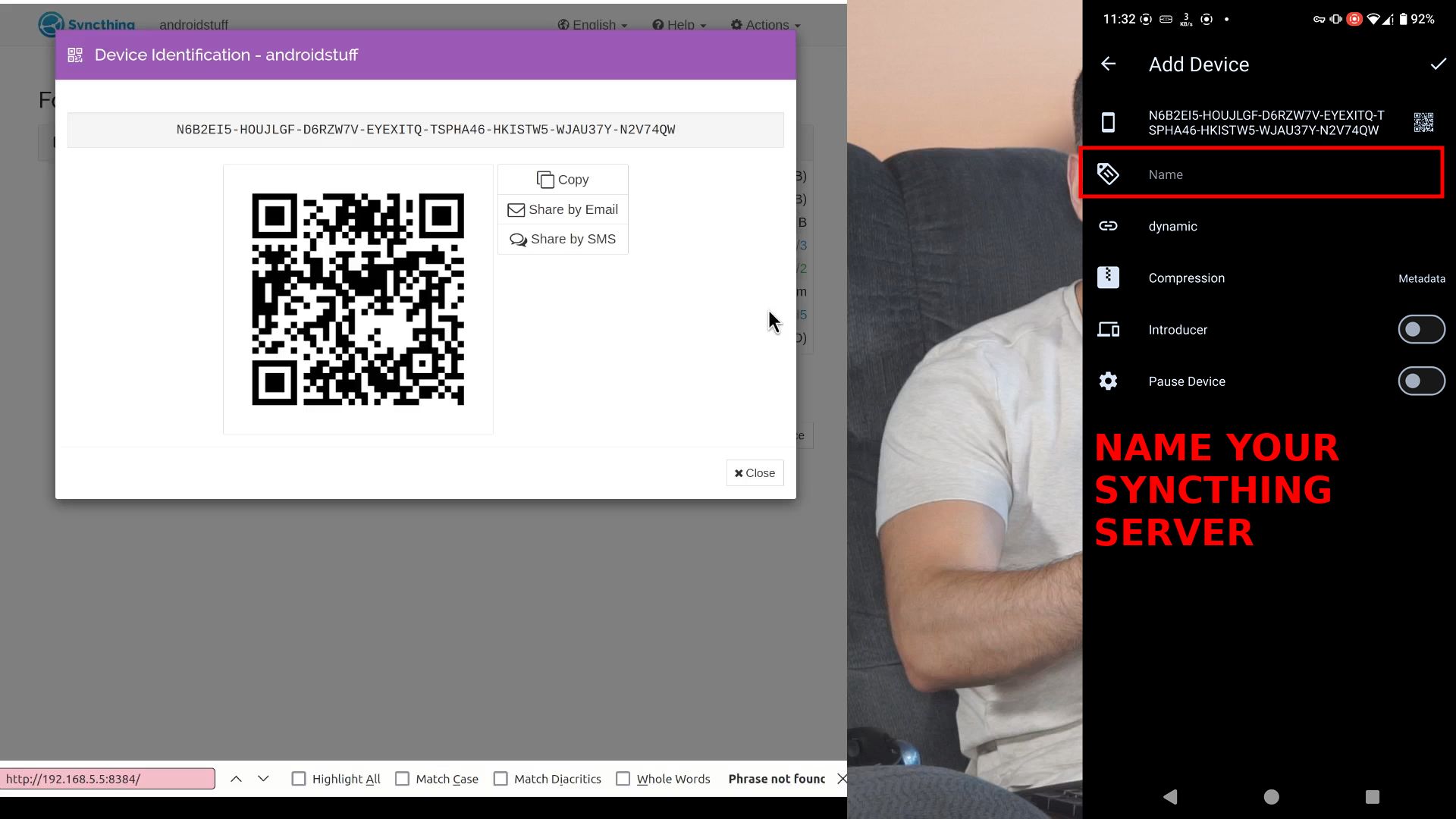The height and width of the screenshot is (819, 1456).
Task: Click the find bar text input
Action: tap(108, 779)
